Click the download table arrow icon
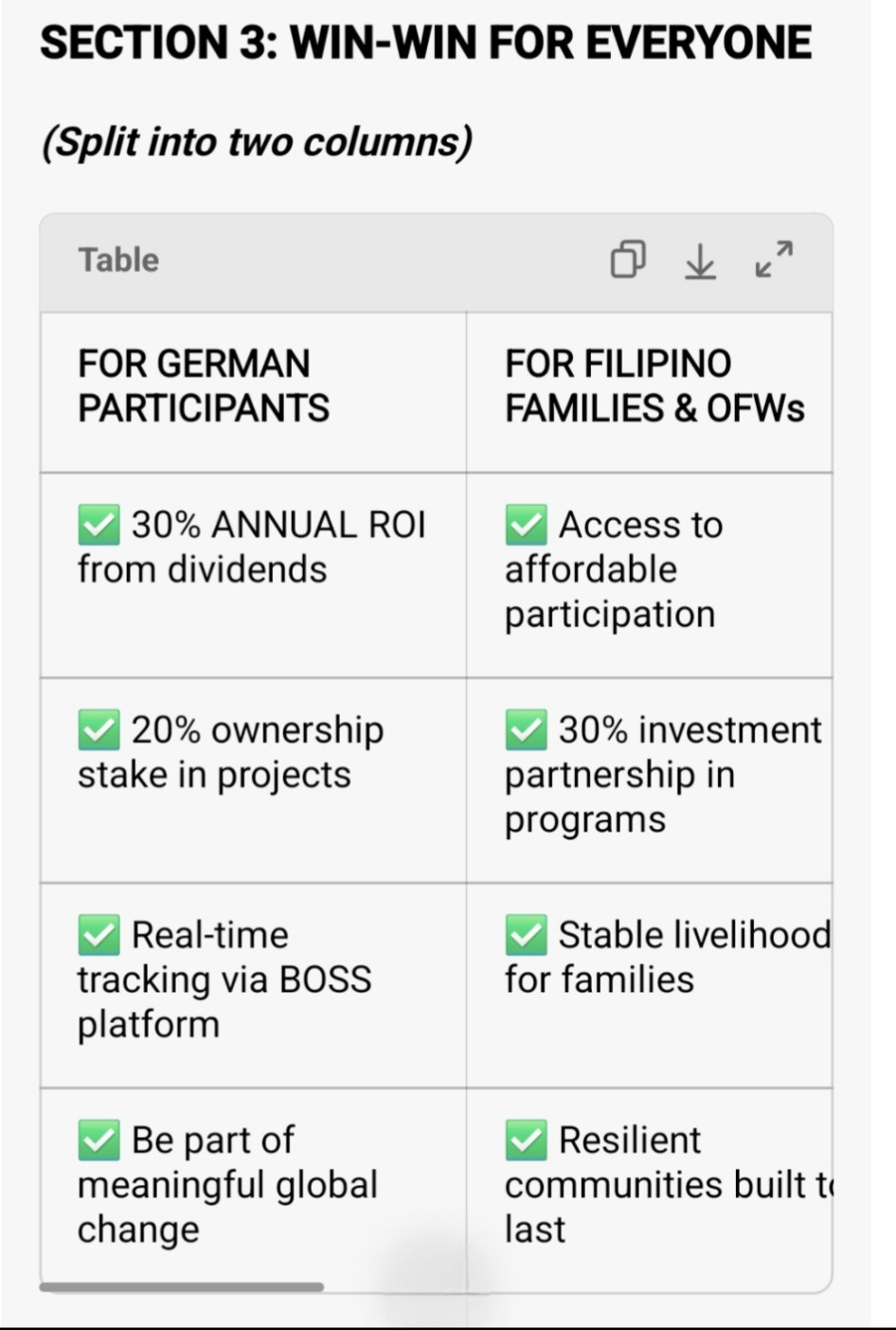Screen dimensions: 896x1330 coord(700,261)
